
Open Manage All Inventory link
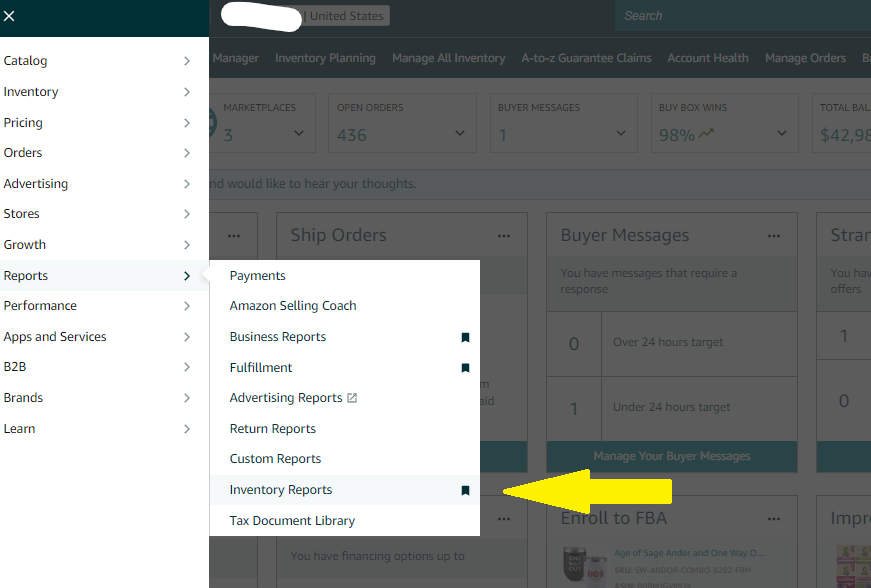click(x=448, y=58)
